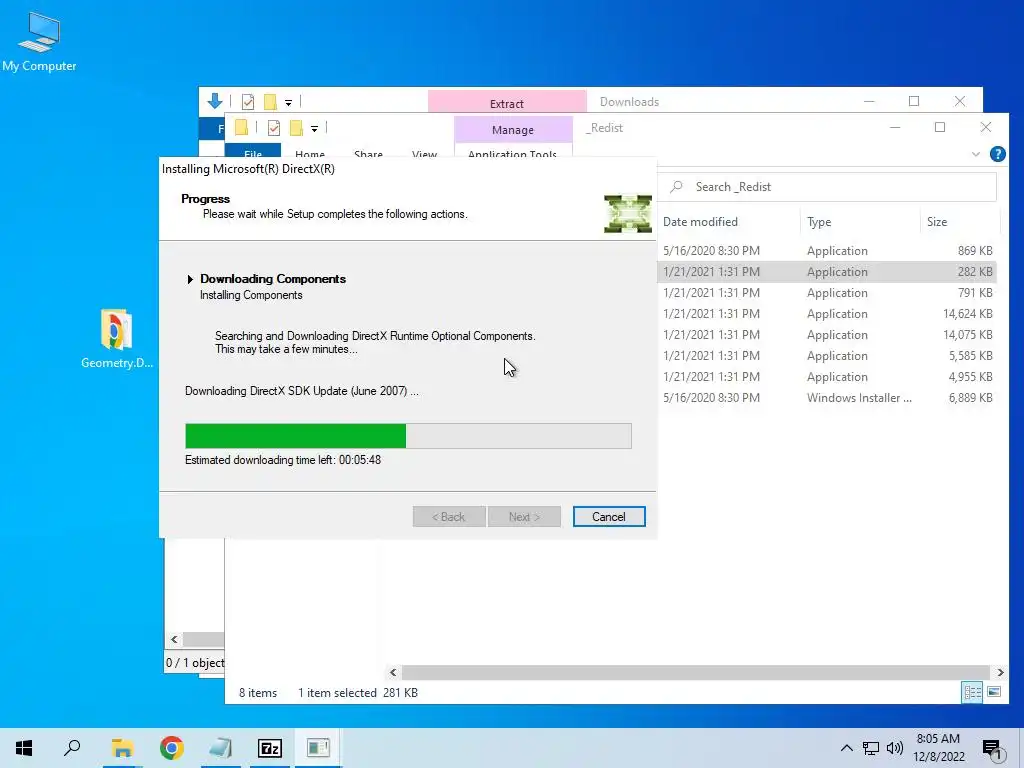Open Share tab in _Redist window
The image size is (1024, 768).
368,154
